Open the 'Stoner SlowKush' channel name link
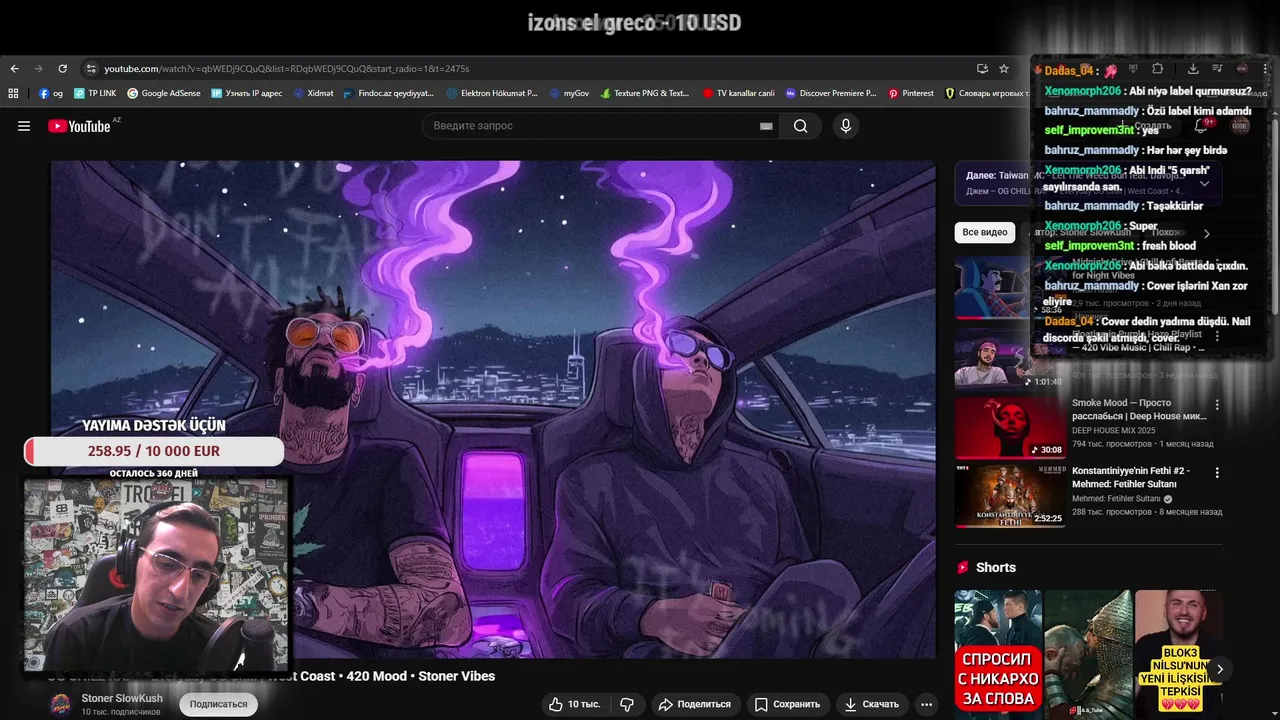The width and height of the screenshot is (1280, 720). [x=122, y=698]
